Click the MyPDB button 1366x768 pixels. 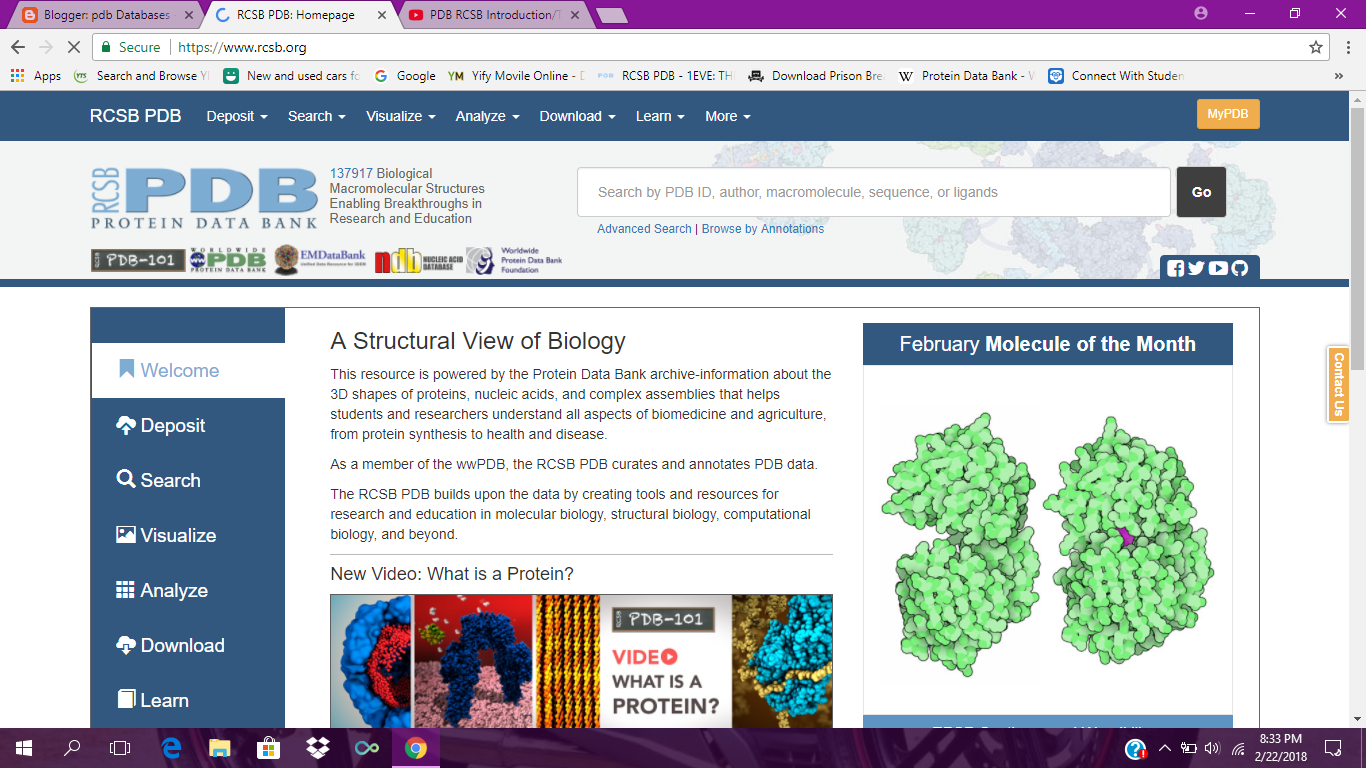(1228, 114)
